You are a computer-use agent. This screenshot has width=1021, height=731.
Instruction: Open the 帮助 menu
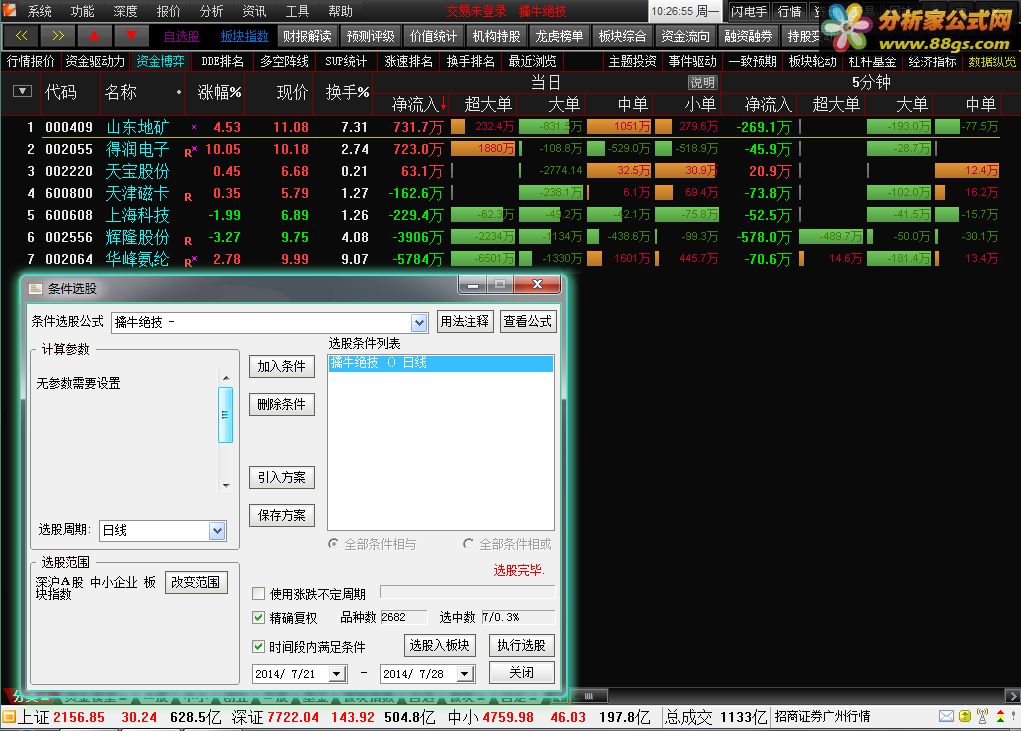(x=340, y=11)
